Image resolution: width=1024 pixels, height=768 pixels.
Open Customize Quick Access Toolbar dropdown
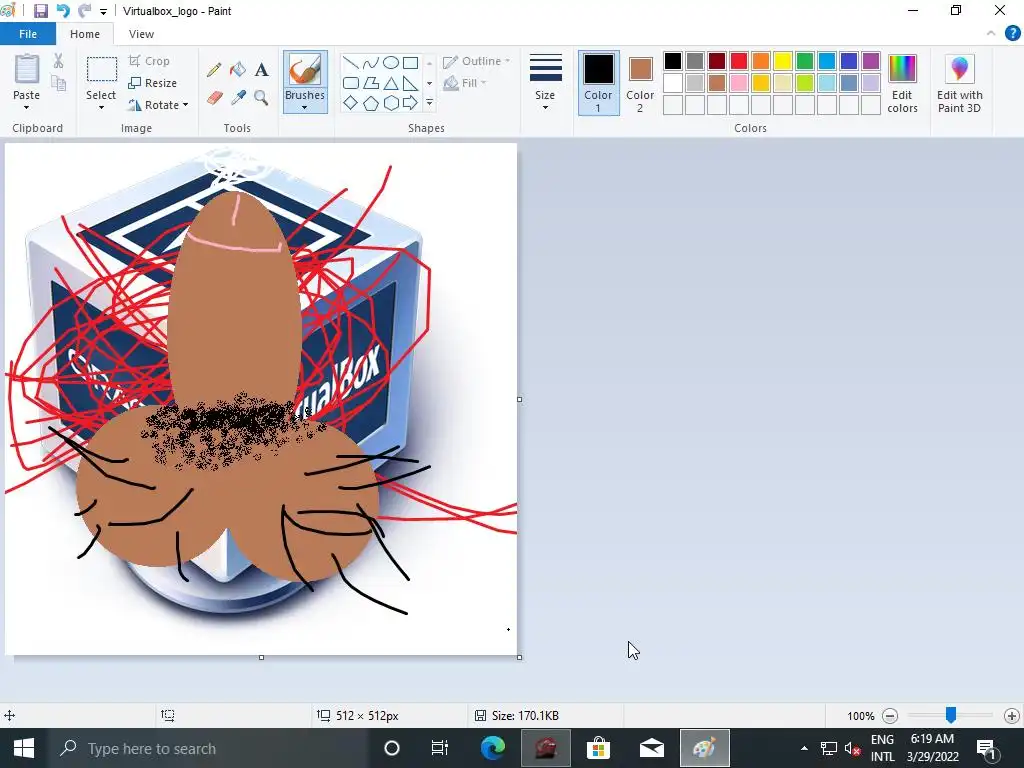point(103,12)
